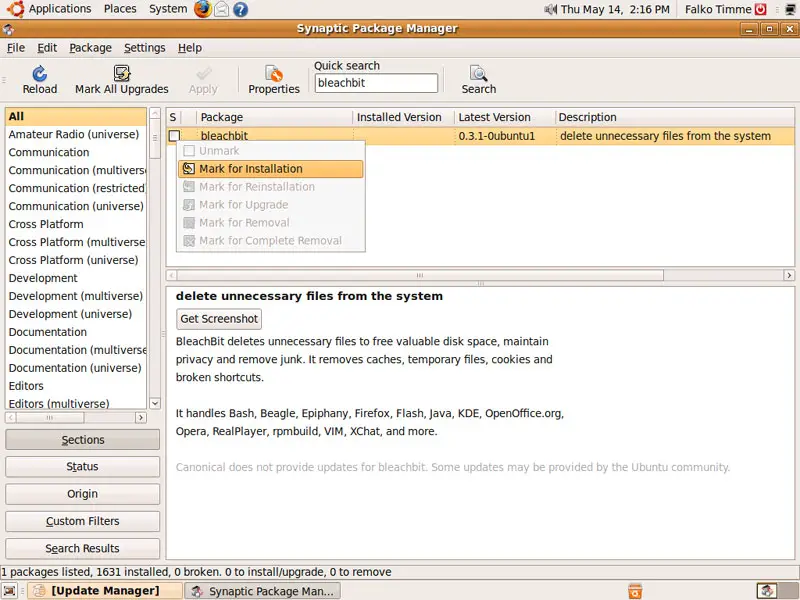Switch the filter to Status
The width and height of the screenshot is (800, 600).
tap(83, 467)
